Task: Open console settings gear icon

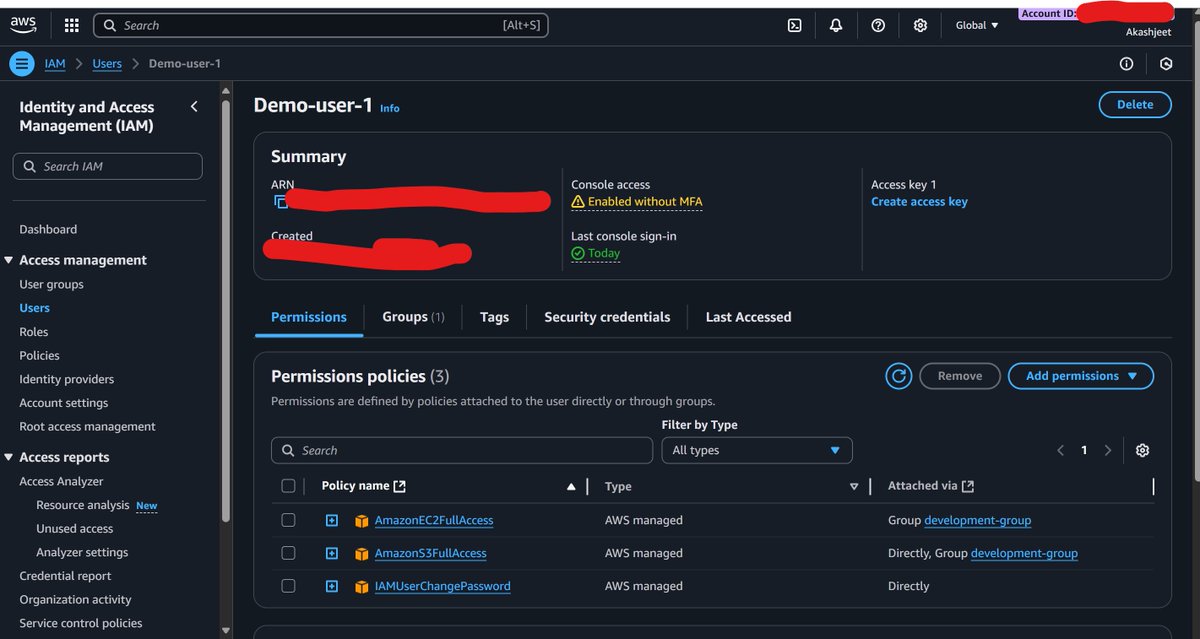Action: point(920,26)
